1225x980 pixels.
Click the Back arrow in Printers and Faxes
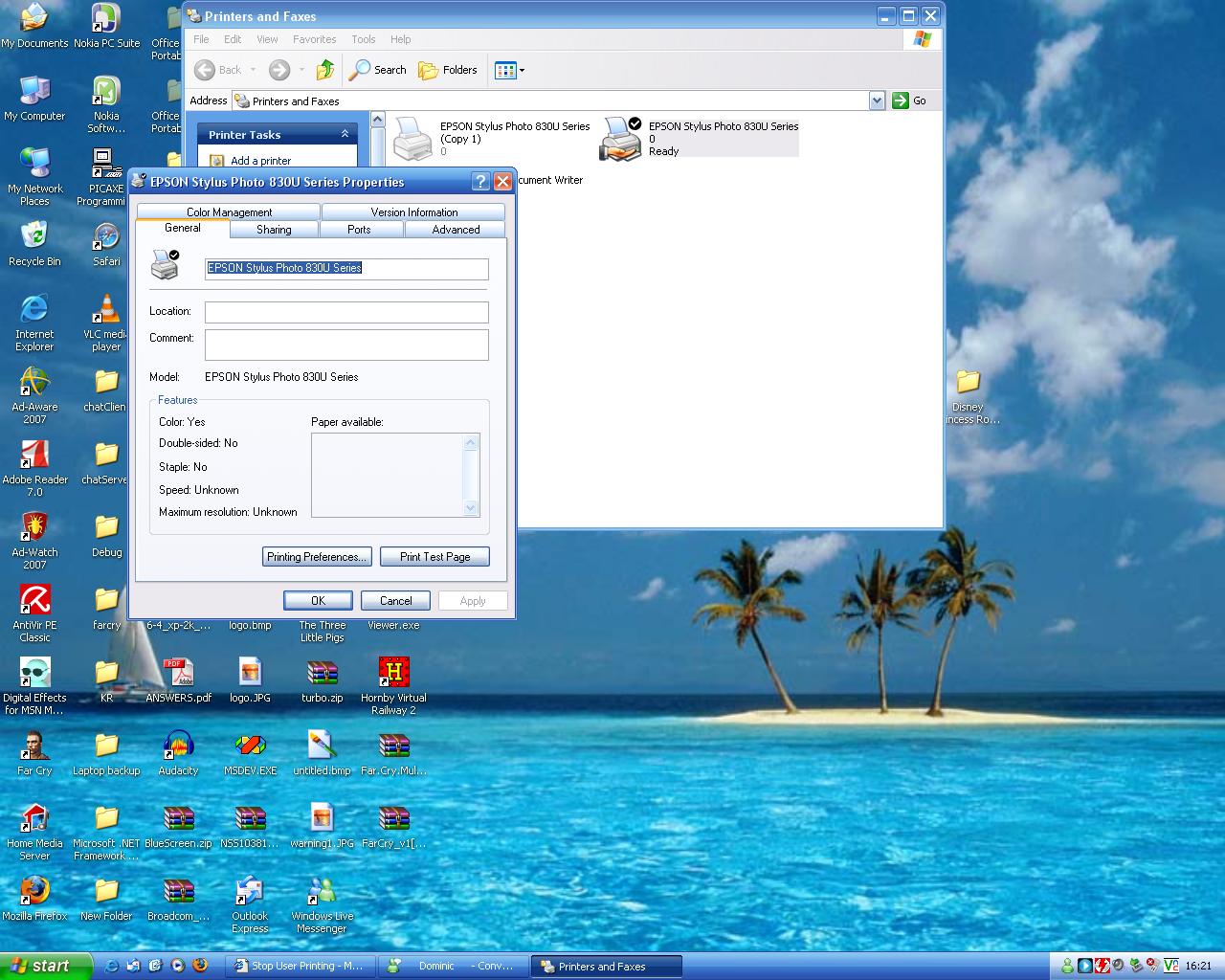point(218,70)
